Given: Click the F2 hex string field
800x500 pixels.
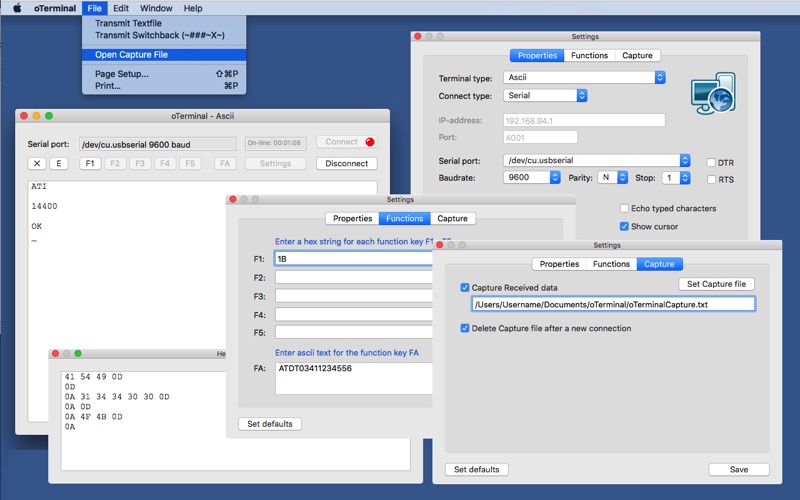Looking at the screenshot, I should coord(354,278).
